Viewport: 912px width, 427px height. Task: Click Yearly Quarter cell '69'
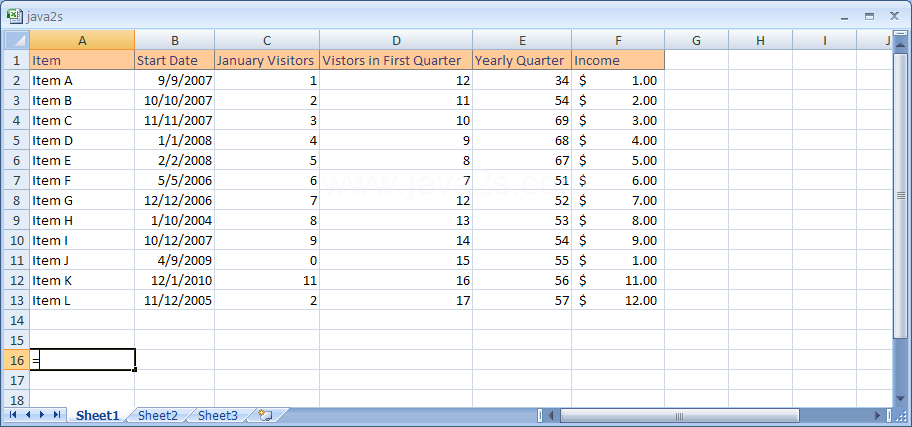click(522, 120)
